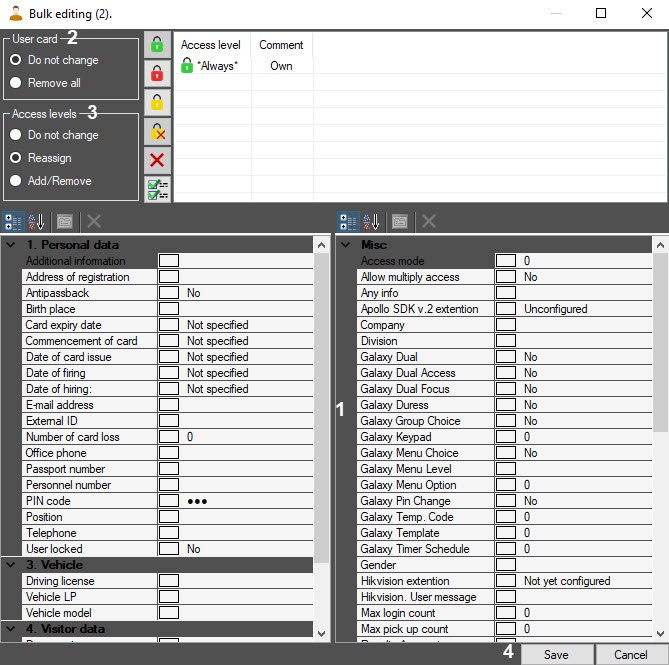
Task: Collapse the '1. Personal data' category
Action: point(11,245)
